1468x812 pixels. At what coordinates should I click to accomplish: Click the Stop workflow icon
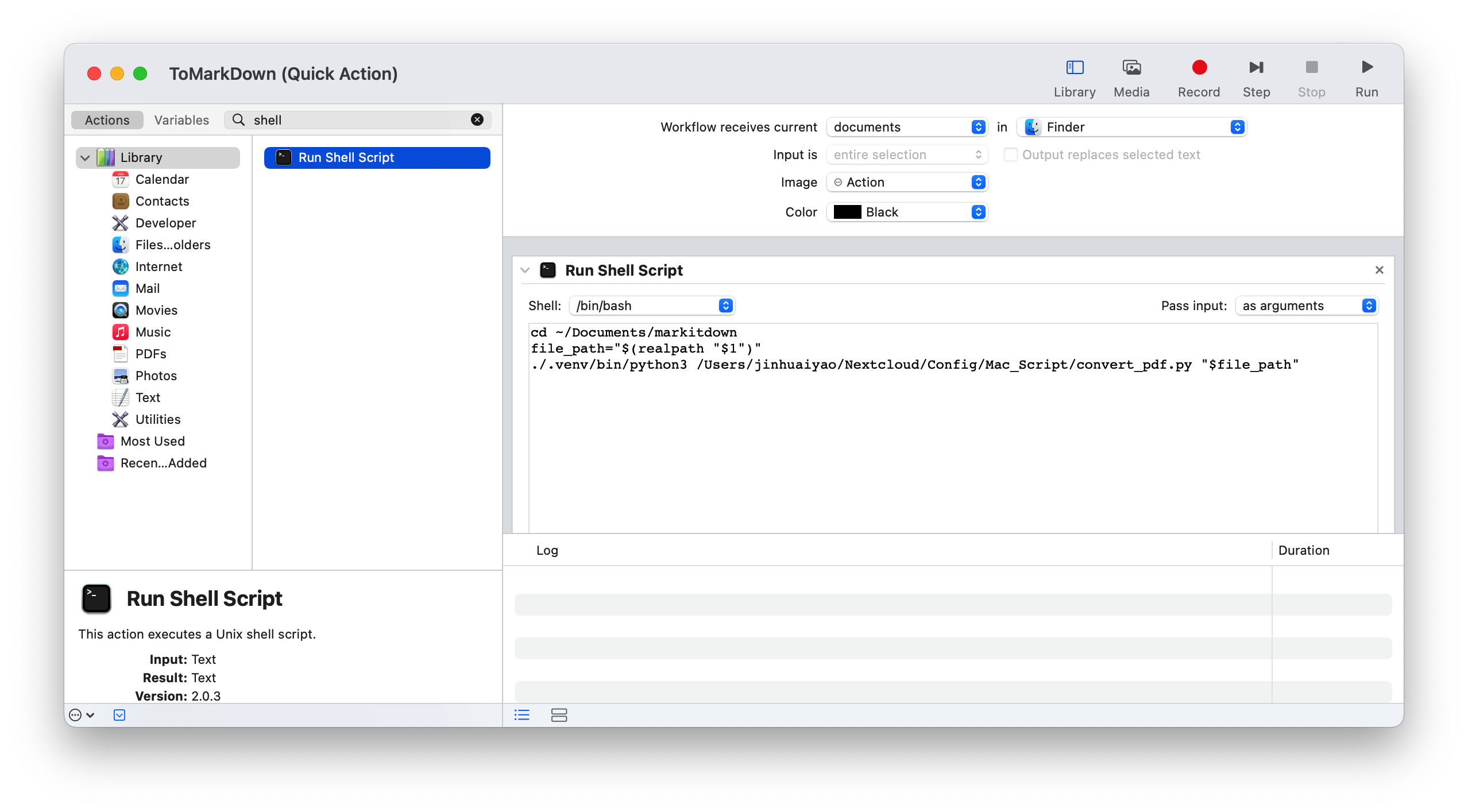(1311, 68)
